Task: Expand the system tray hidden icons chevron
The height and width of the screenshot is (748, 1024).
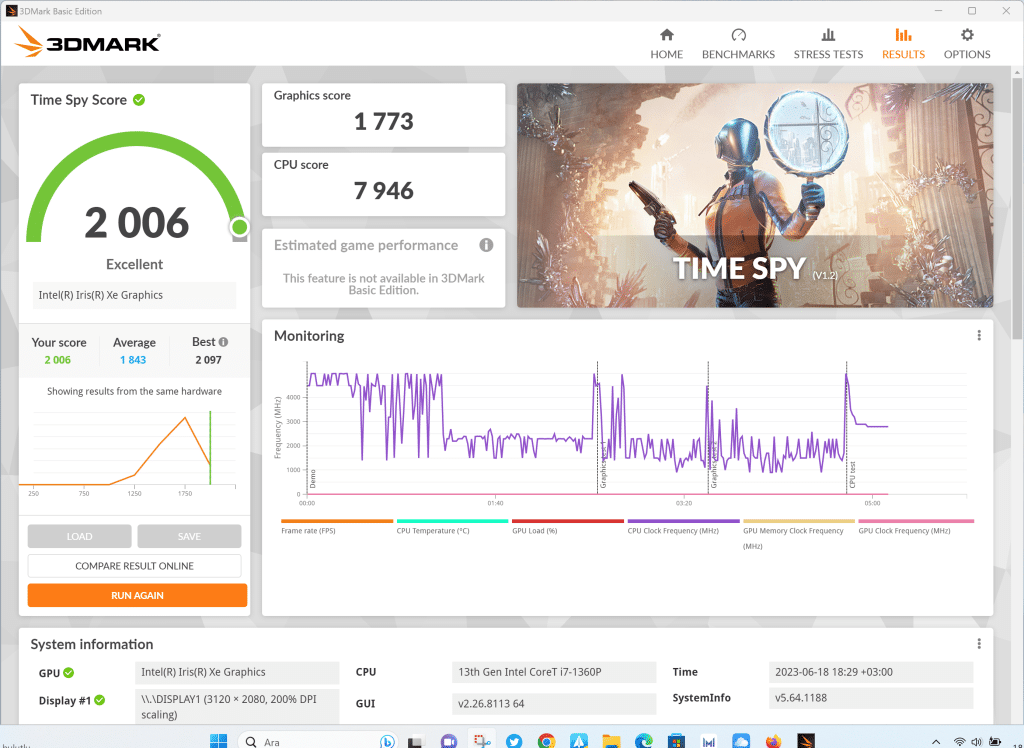Action: click(935, 741)
